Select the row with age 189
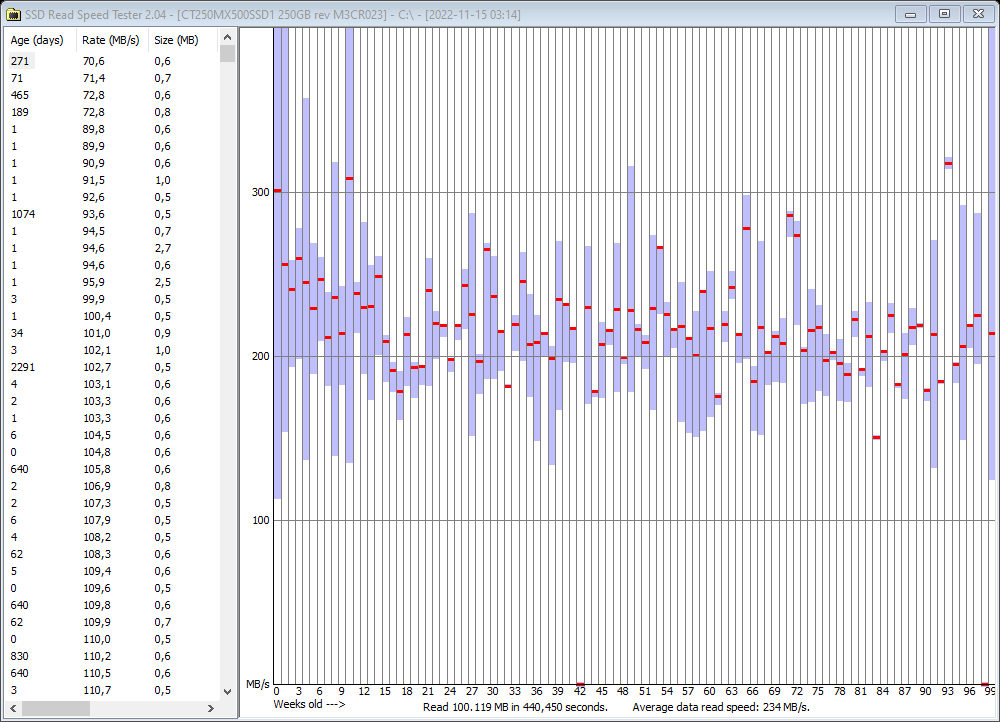Image resolution: width=1000 pixels, height=722 pixels. (x=112, y=112)
